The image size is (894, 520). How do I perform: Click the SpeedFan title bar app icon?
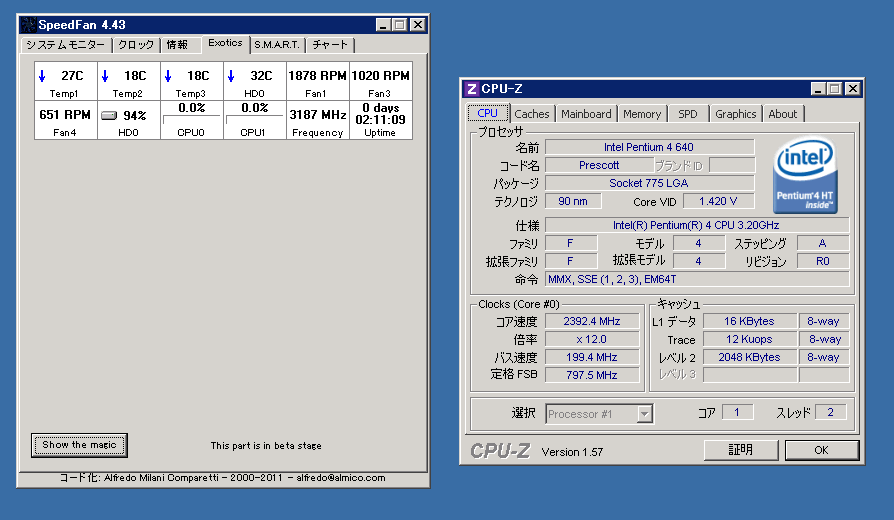tap(28, 25)
